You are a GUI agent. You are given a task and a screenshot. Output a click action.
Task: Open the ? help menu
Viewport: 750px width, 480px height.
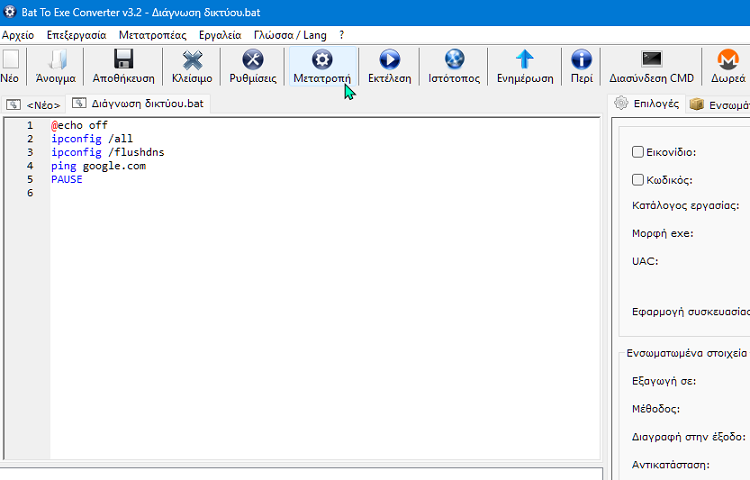pos(342,35)
